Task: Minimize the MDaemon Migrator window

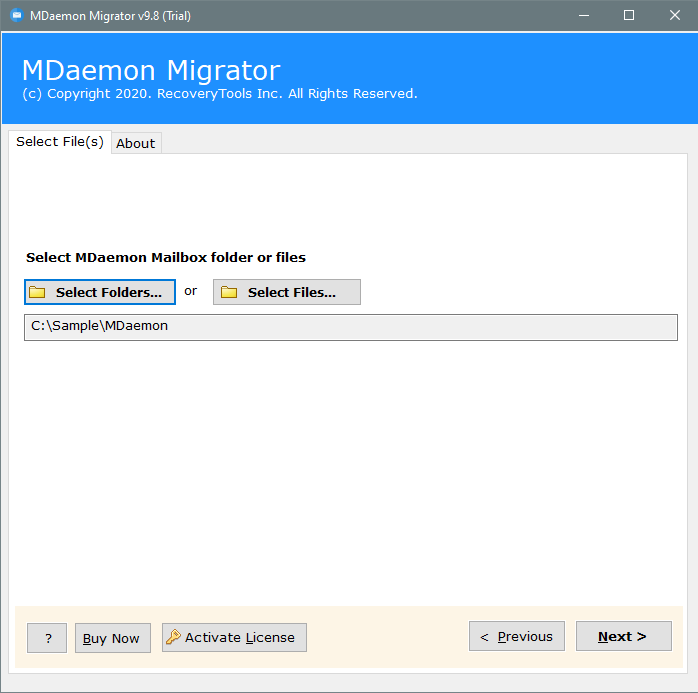Action: click(x=584, y=16)
